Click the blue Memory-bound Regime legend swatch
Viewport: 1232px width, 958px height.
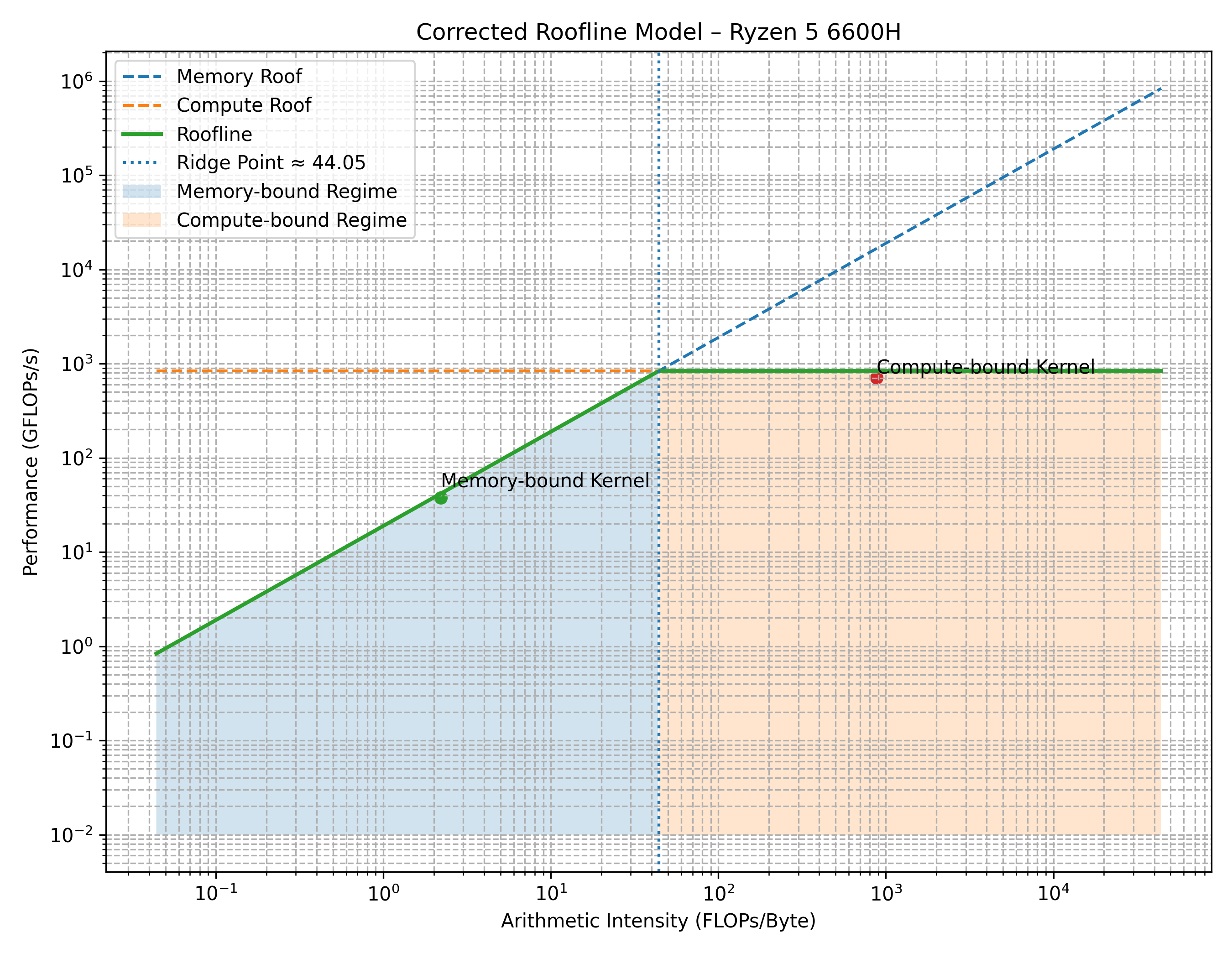pyautogui.click(x=142, y=191)
